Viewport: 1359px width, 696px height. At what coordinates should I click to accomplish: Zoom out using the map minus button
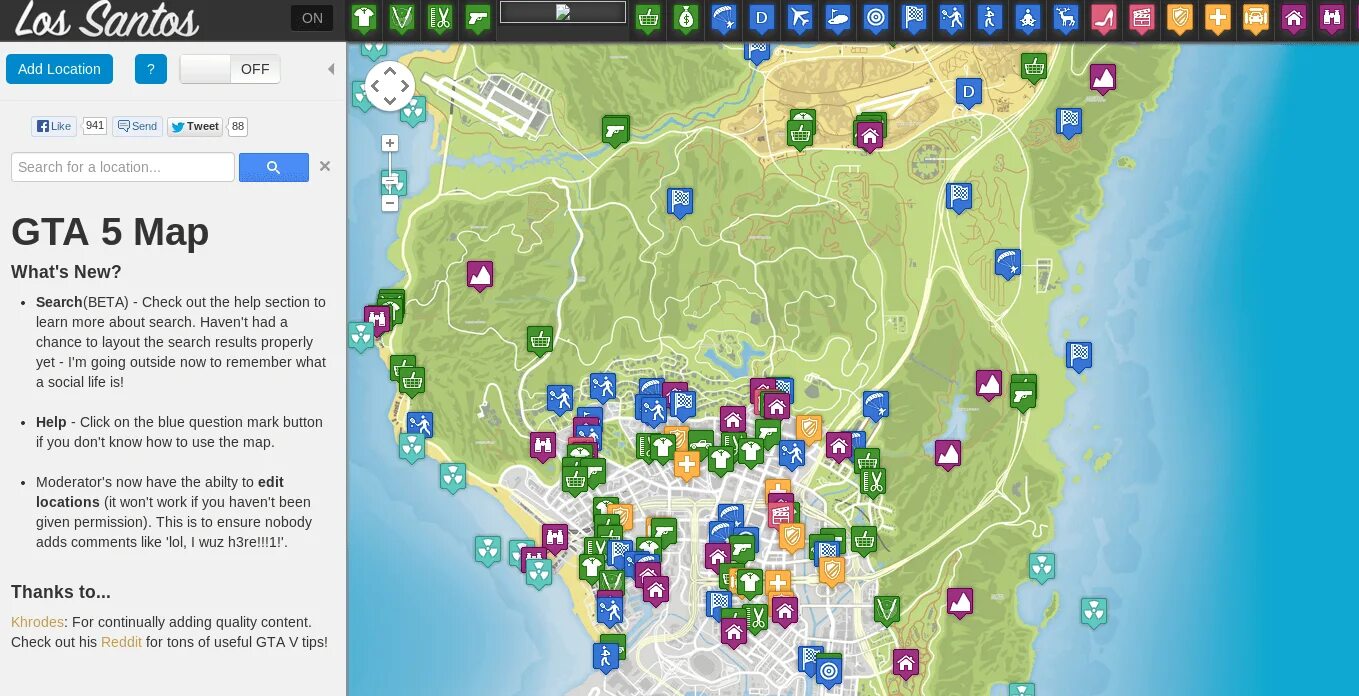click(390, 203)
